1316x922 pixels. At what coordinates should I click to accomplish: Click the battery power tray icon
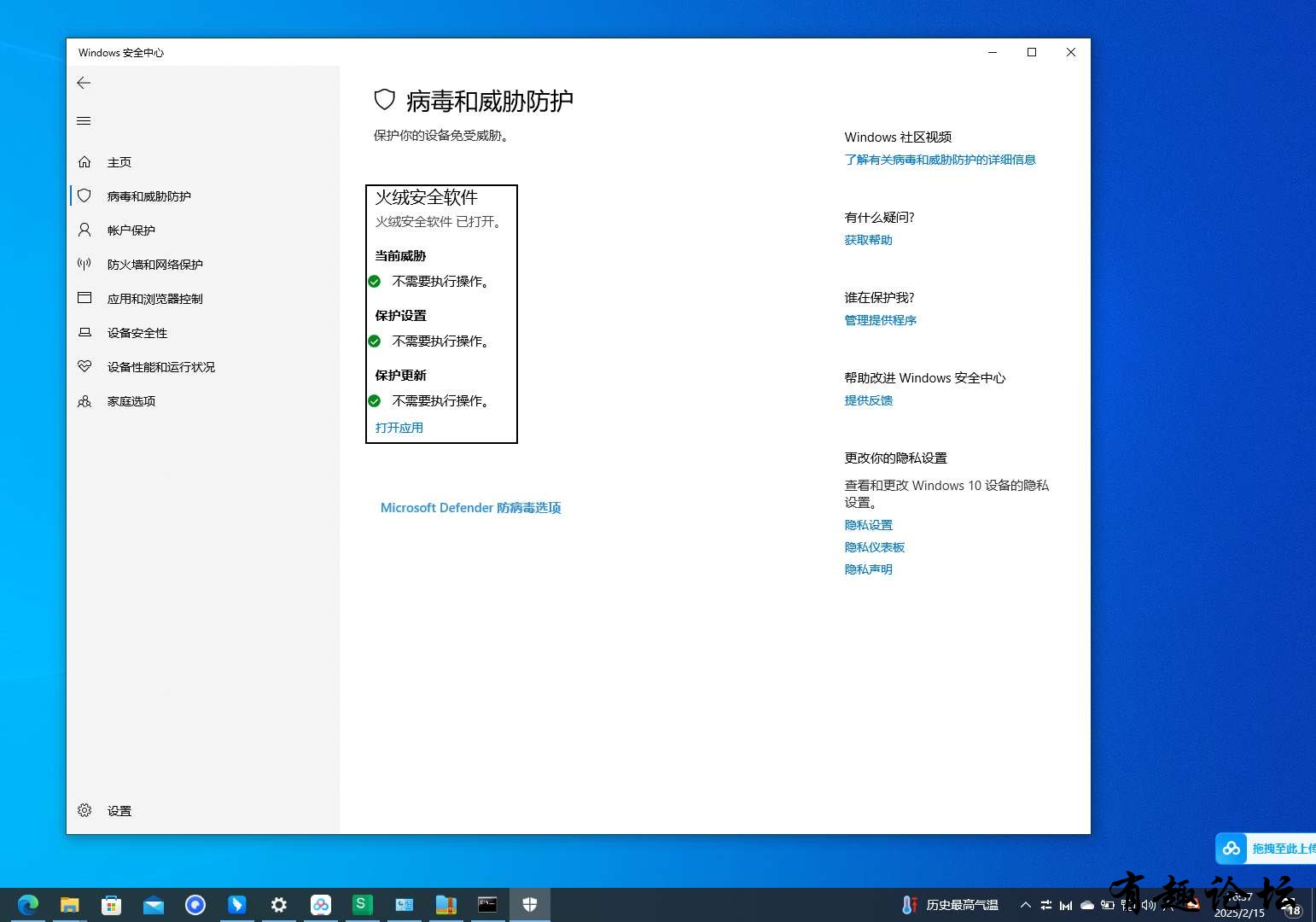pyautogui.click(x=1108, y=905)
